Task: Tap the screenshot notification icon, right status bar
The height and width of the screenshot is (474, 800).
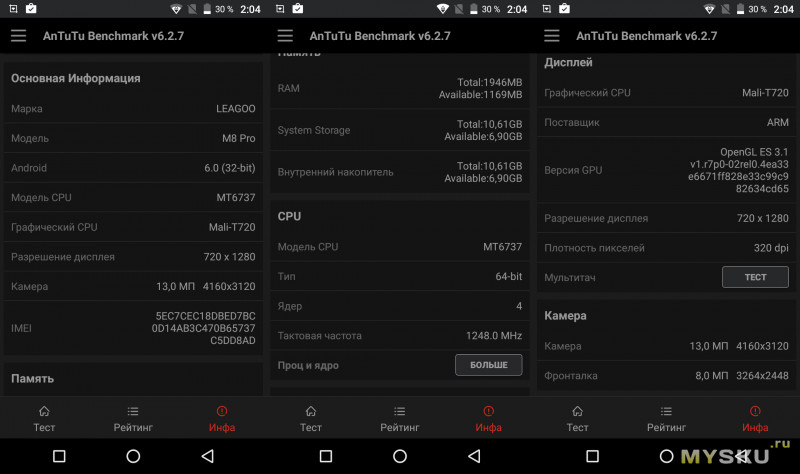Action: point(546,9)
